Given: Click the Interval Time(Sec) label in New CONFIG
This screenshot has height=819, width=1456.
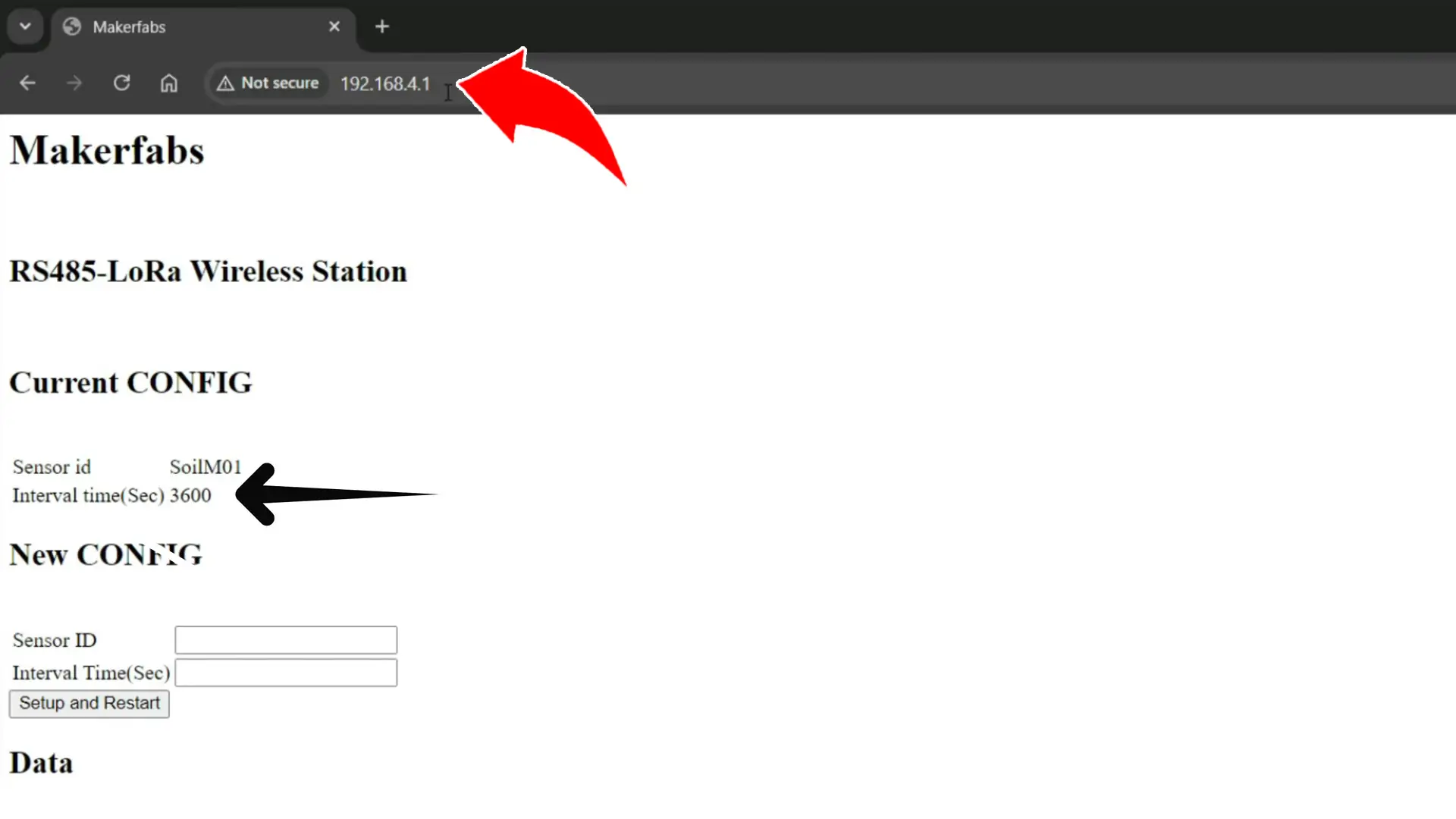Looking at the screenshot, I should 91,673.
